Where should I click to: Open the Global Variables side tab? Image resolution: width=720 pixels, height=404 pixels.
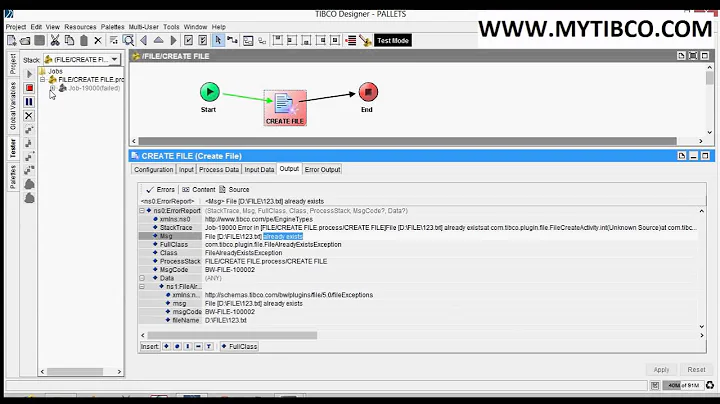coord(13,106)
